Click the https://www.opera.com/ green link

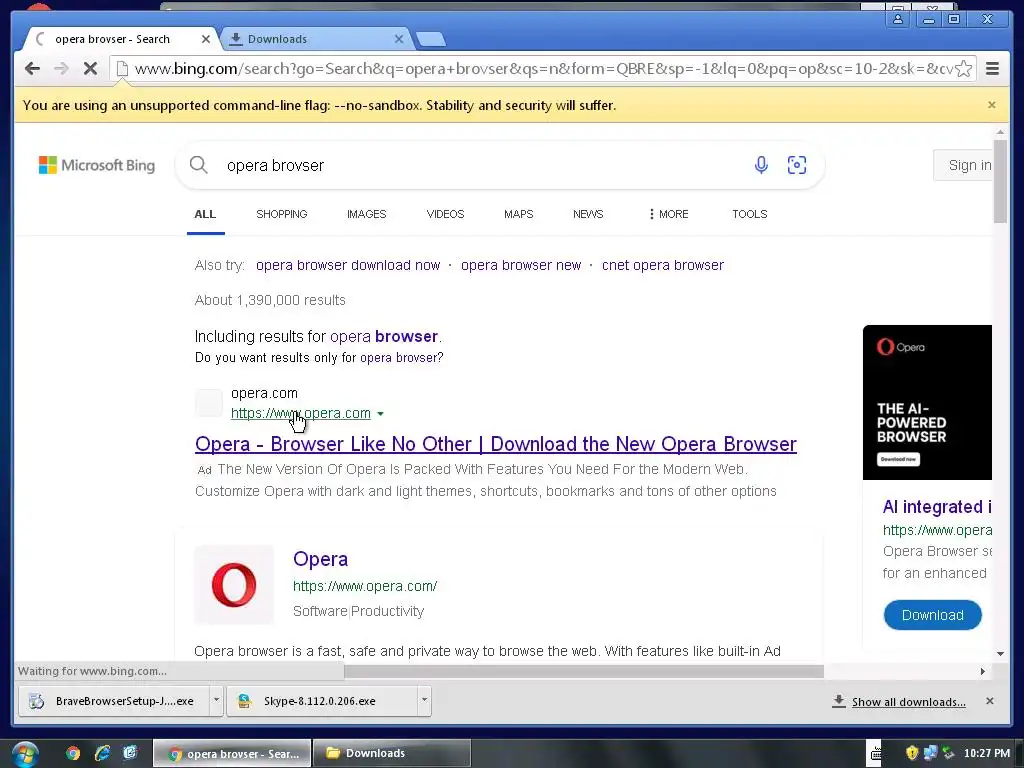[365, 586]
